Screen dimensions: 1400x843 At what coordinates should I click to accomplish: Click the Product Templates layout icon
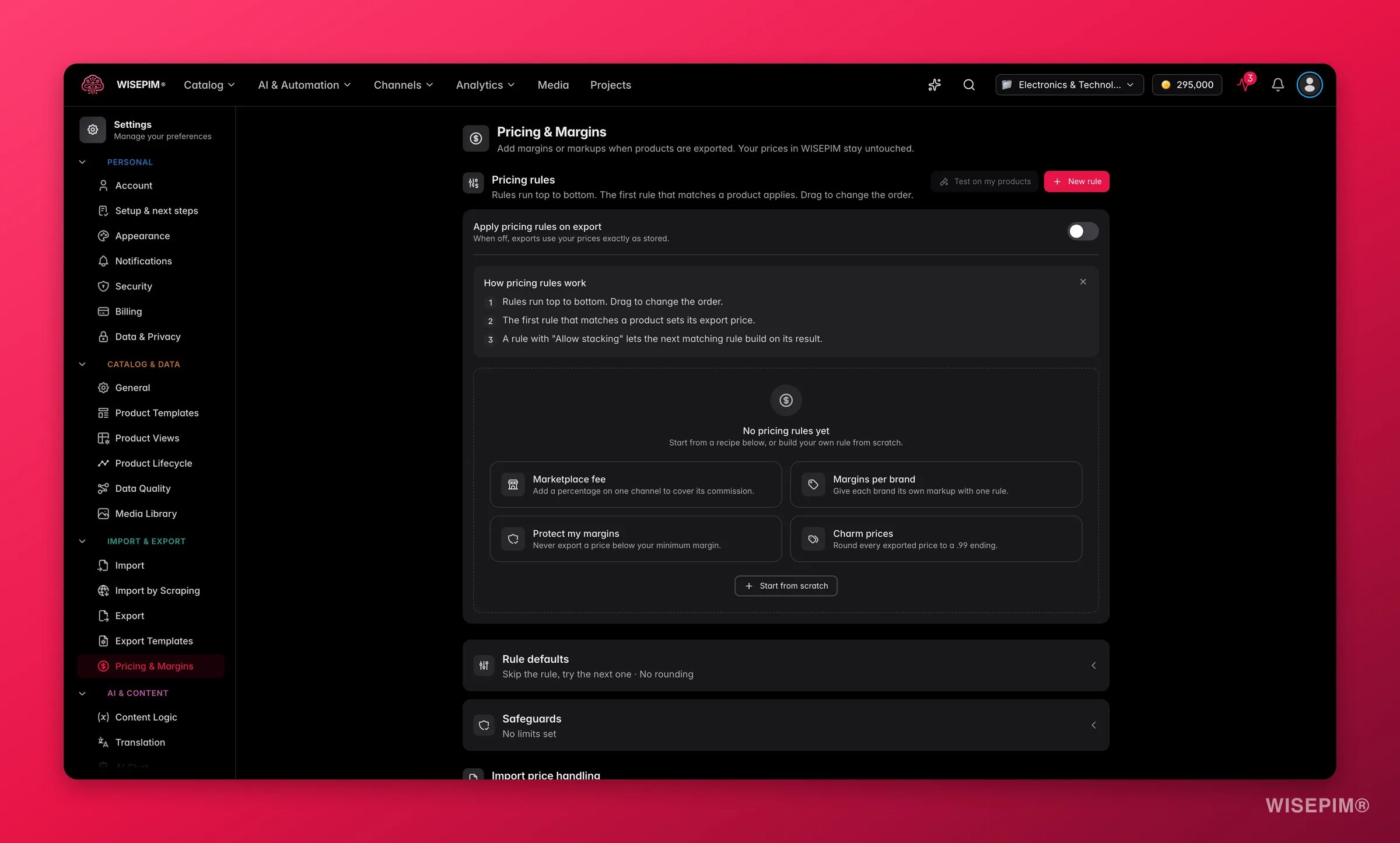(103, 413)
